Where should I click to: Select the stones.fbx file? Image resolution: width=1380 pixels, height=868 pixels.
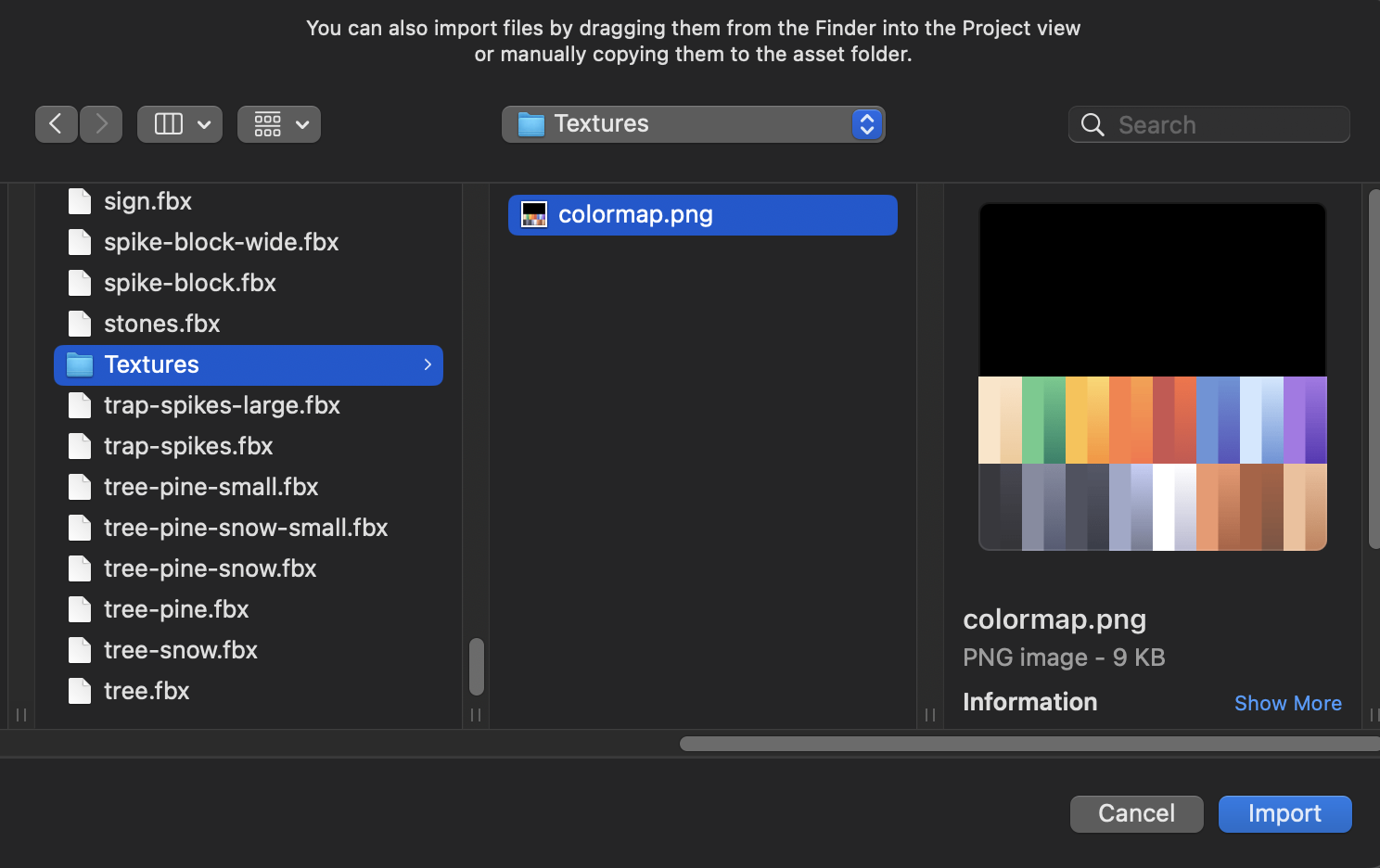tap(162, 324)
